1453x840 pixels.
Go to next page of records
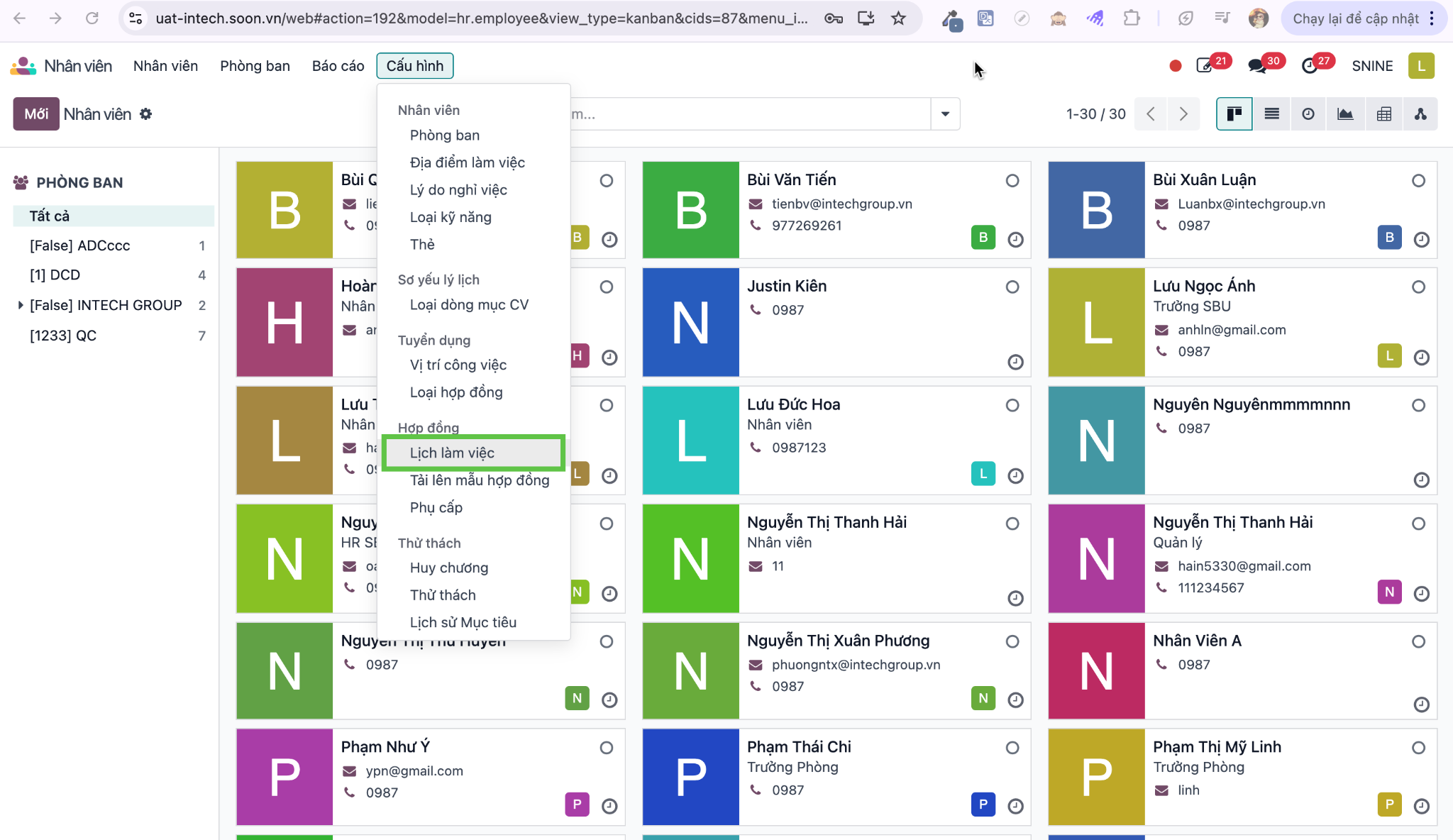[1183, 114]
